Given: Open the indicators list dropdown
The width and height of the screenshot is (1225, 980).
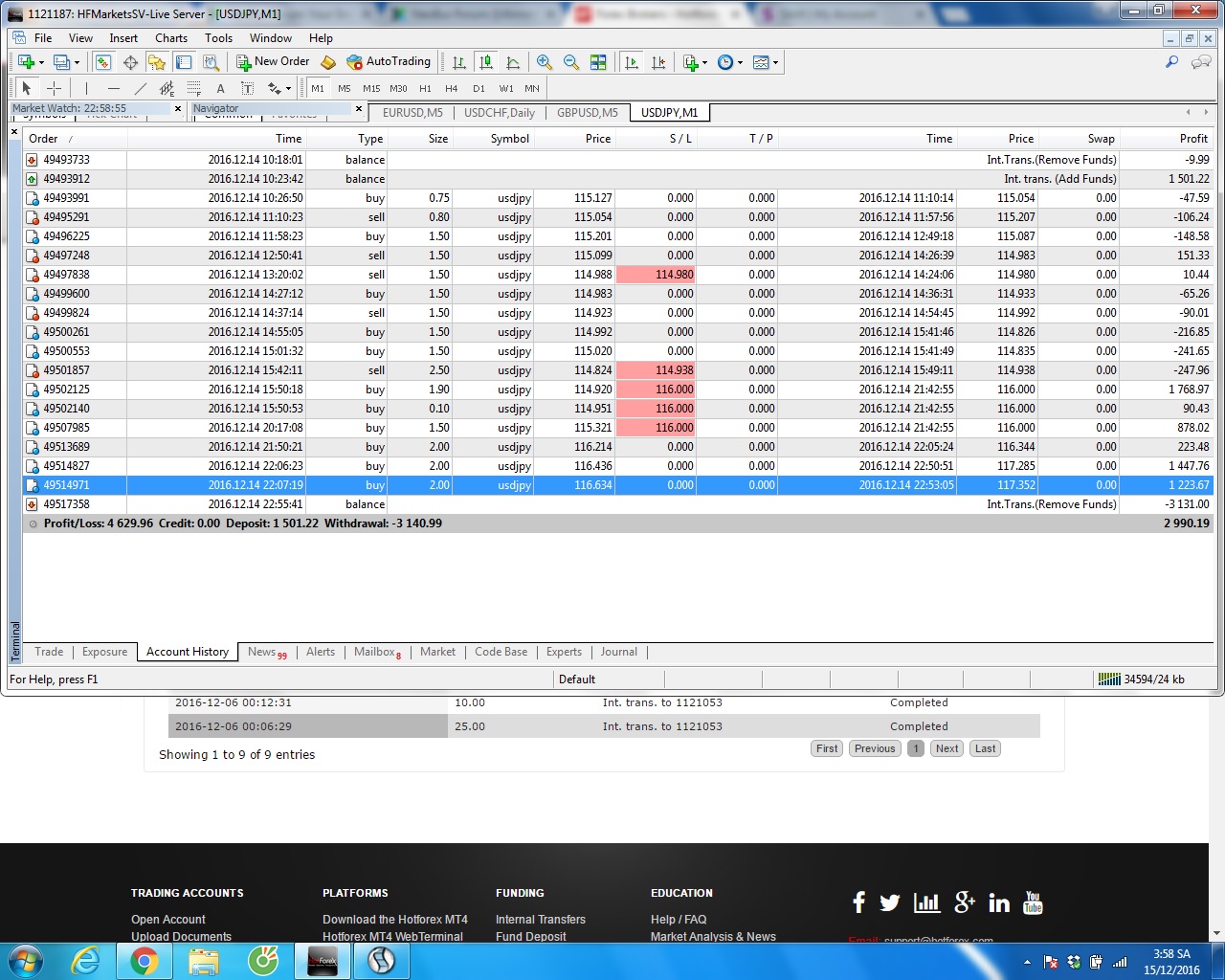Looking at the screenshot, I should click(704, 62).
